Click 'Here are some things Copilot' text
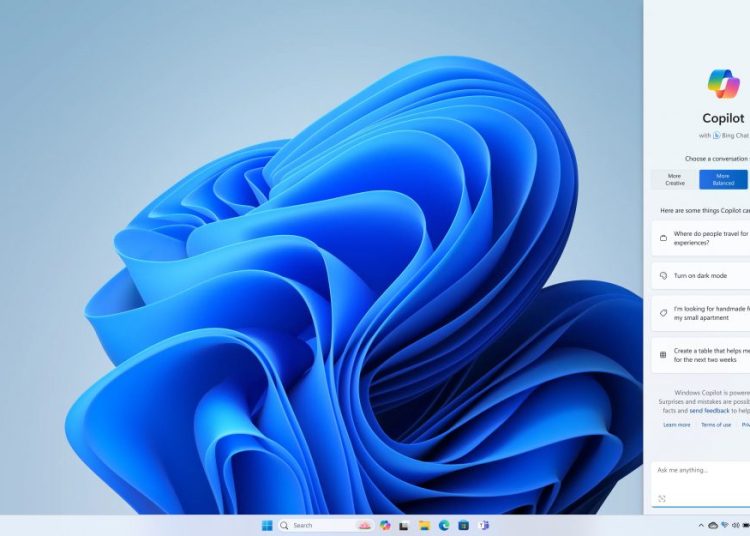Viewport: 750px width, 536px height. tap(705, 210)
